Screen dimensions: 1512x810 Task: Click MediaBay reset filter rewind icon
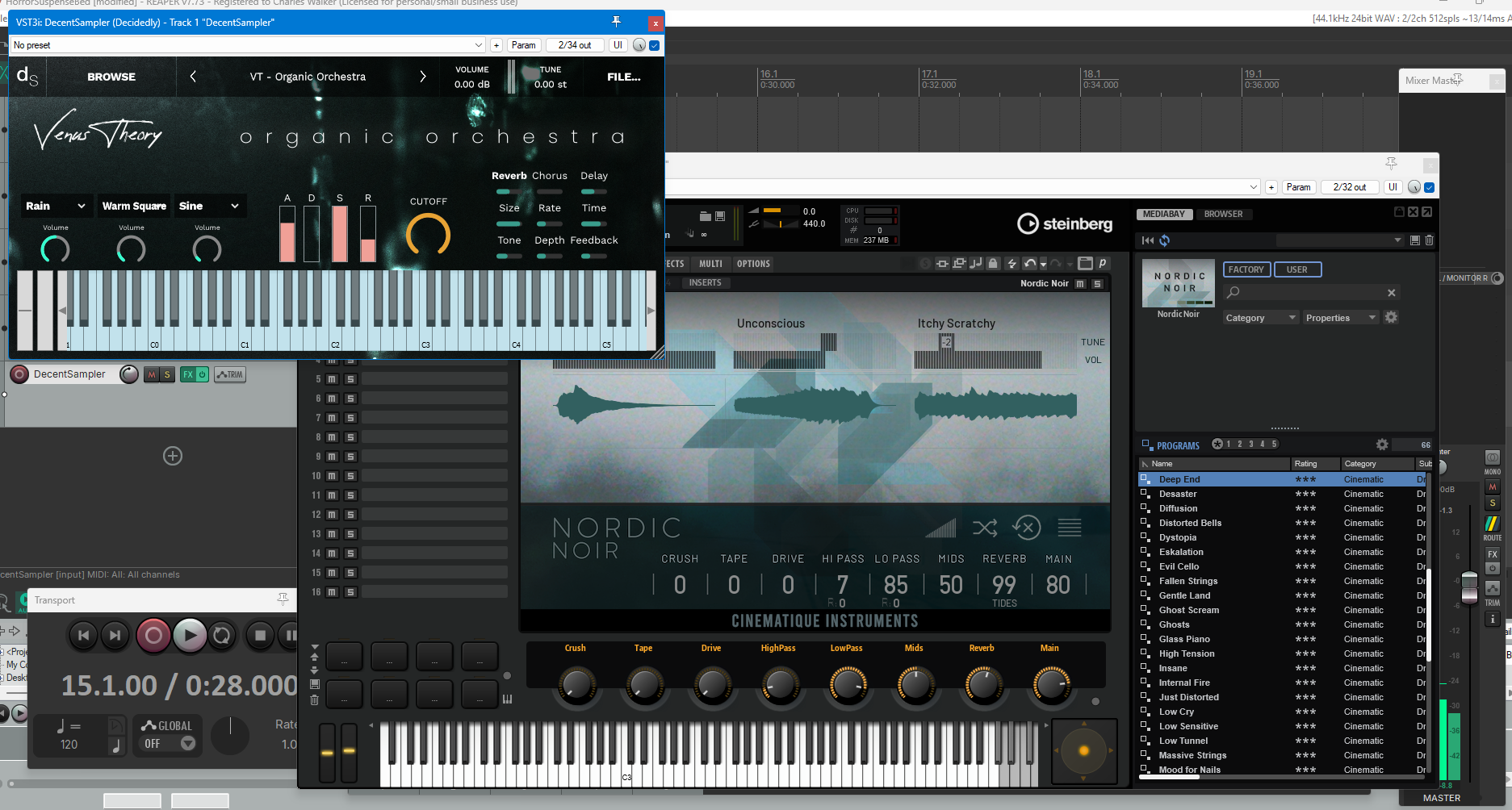point(1148,240)
